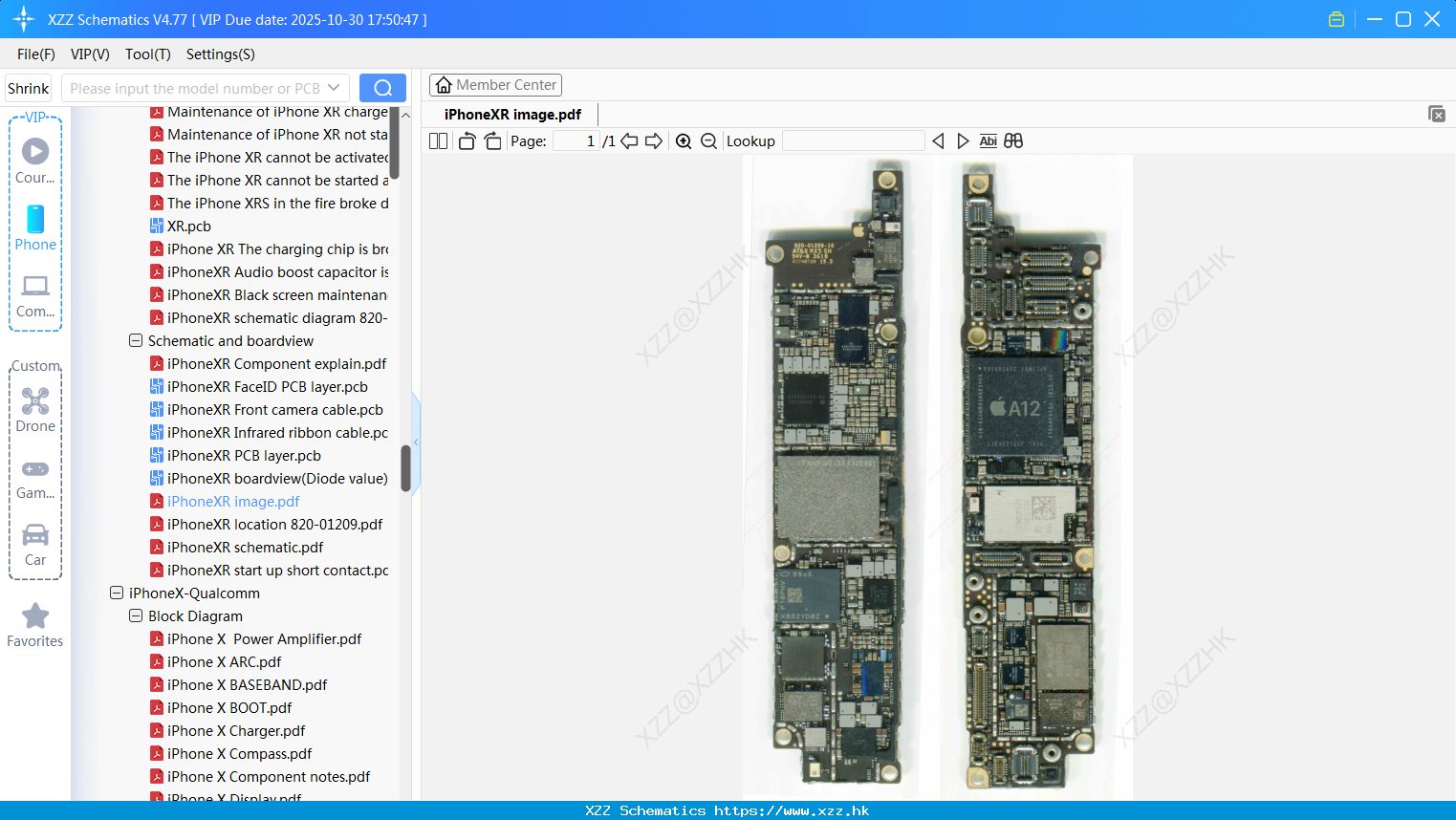Open the Computer category in sidebar
Viewport: 1456px width, 820px height.
[x=35, y=295]
